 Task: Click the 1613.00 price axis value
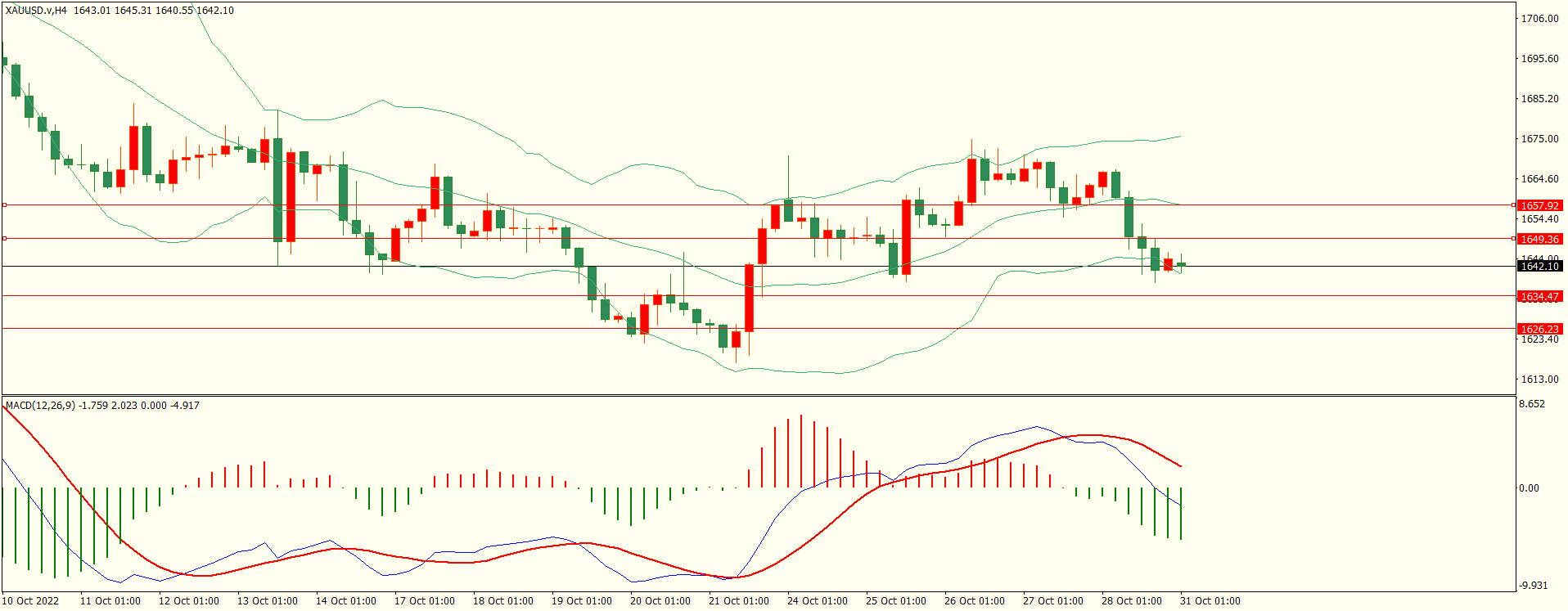(x=1539, y=380)
